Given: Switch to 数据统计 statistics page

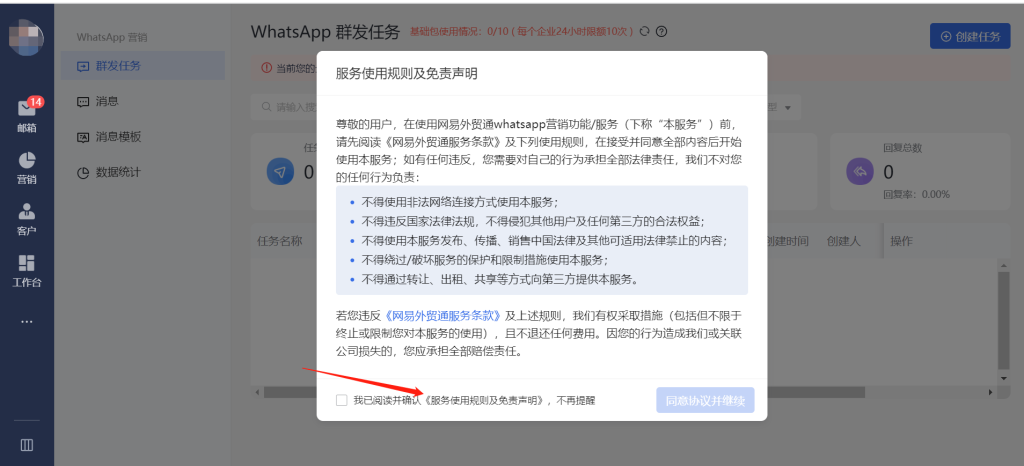Looking at the screenshot, I should [x=118, y=172].
